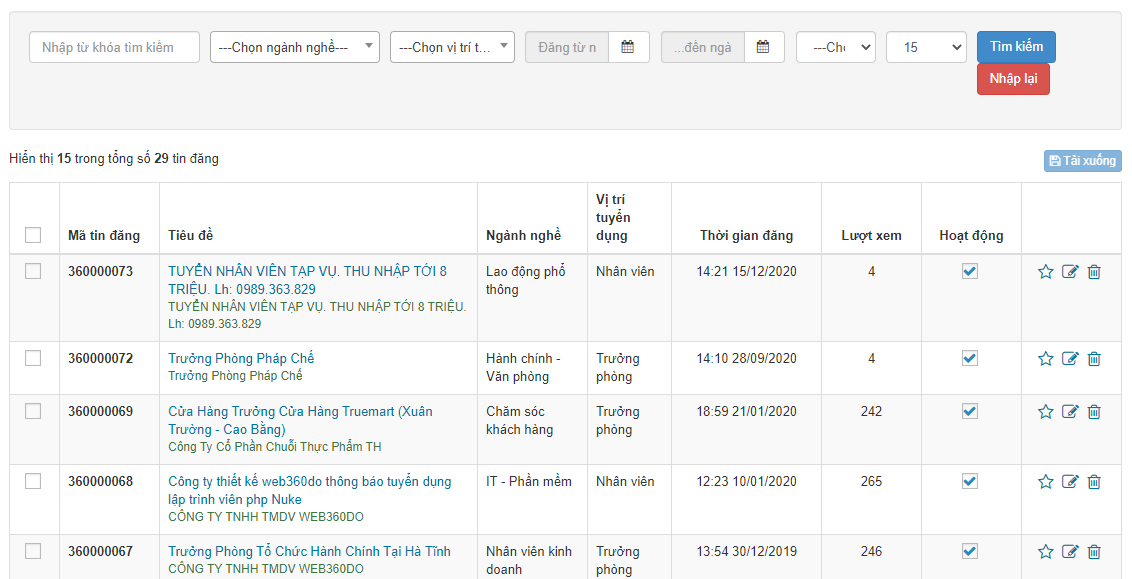Open the page size dropdown showing 15
1132x579 pixels.
pos(926,47)
